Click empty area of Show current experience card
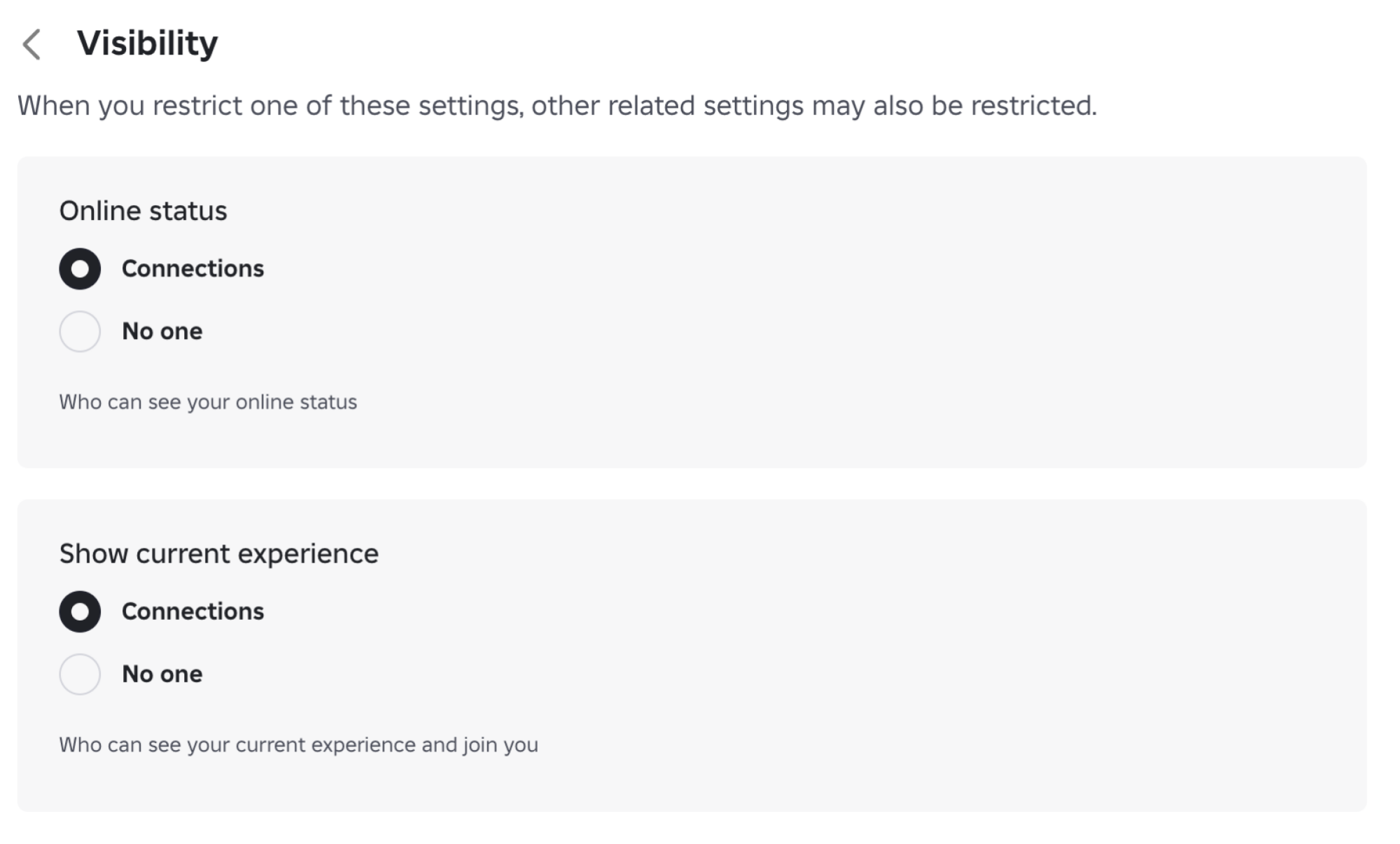Viewport: 1400px width, 844px height. click(x=840, y=658)
